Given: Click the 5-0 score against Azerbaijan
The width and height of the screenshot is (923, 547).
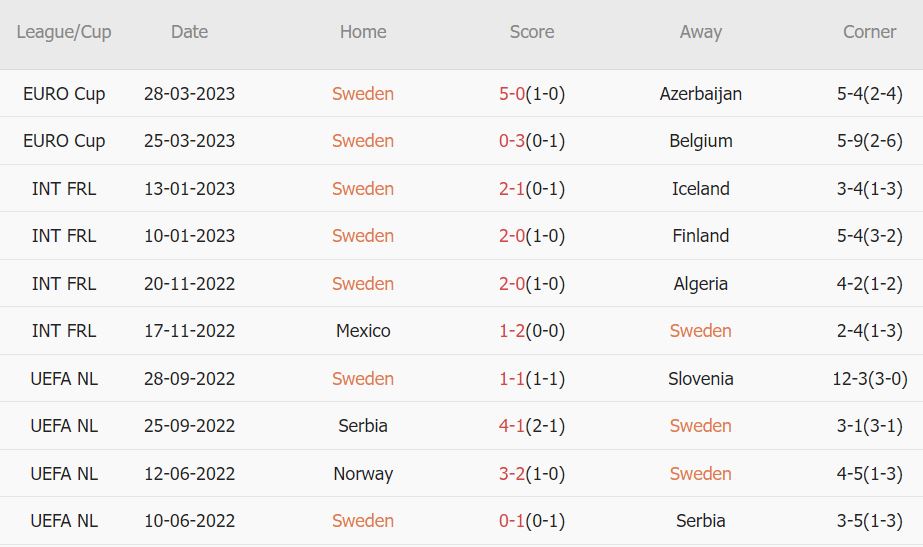Looking at the screenshot, I should point(512,94).
